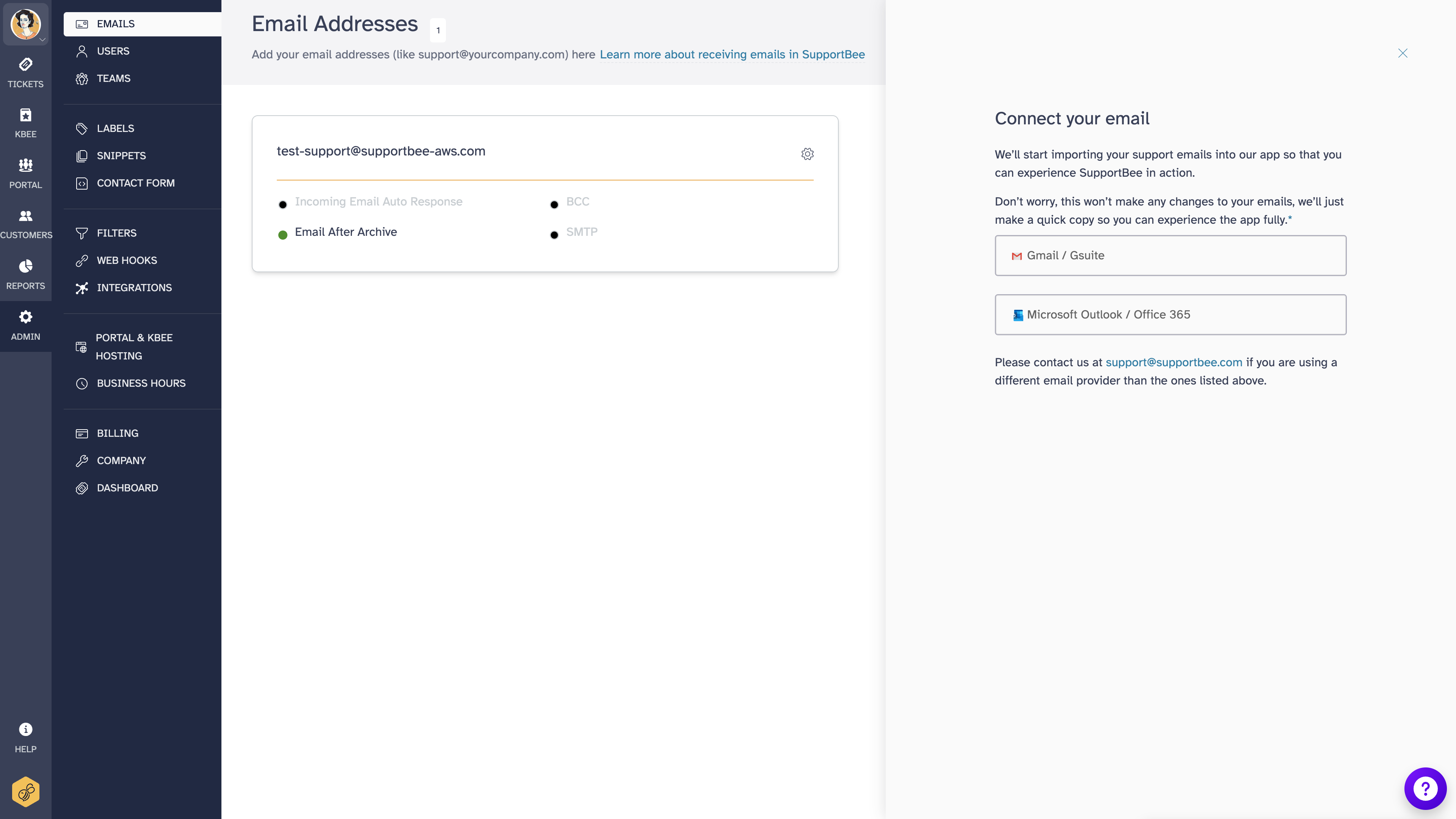Open Reports from the sidebar
1456x819 pixels.
pos(25,273)
